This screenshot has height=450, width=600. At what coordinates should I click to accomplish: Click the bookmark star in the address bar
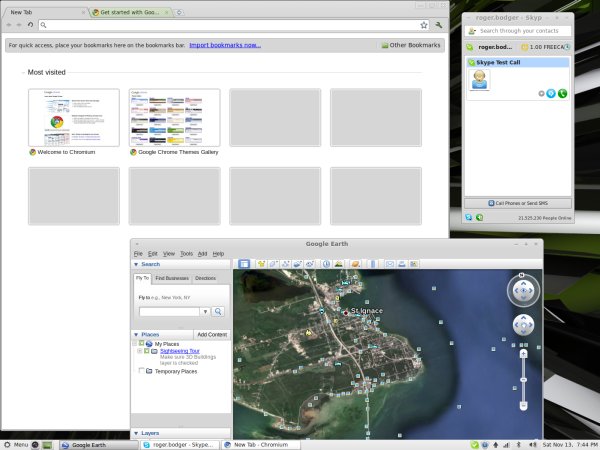[x=424, y=24]
